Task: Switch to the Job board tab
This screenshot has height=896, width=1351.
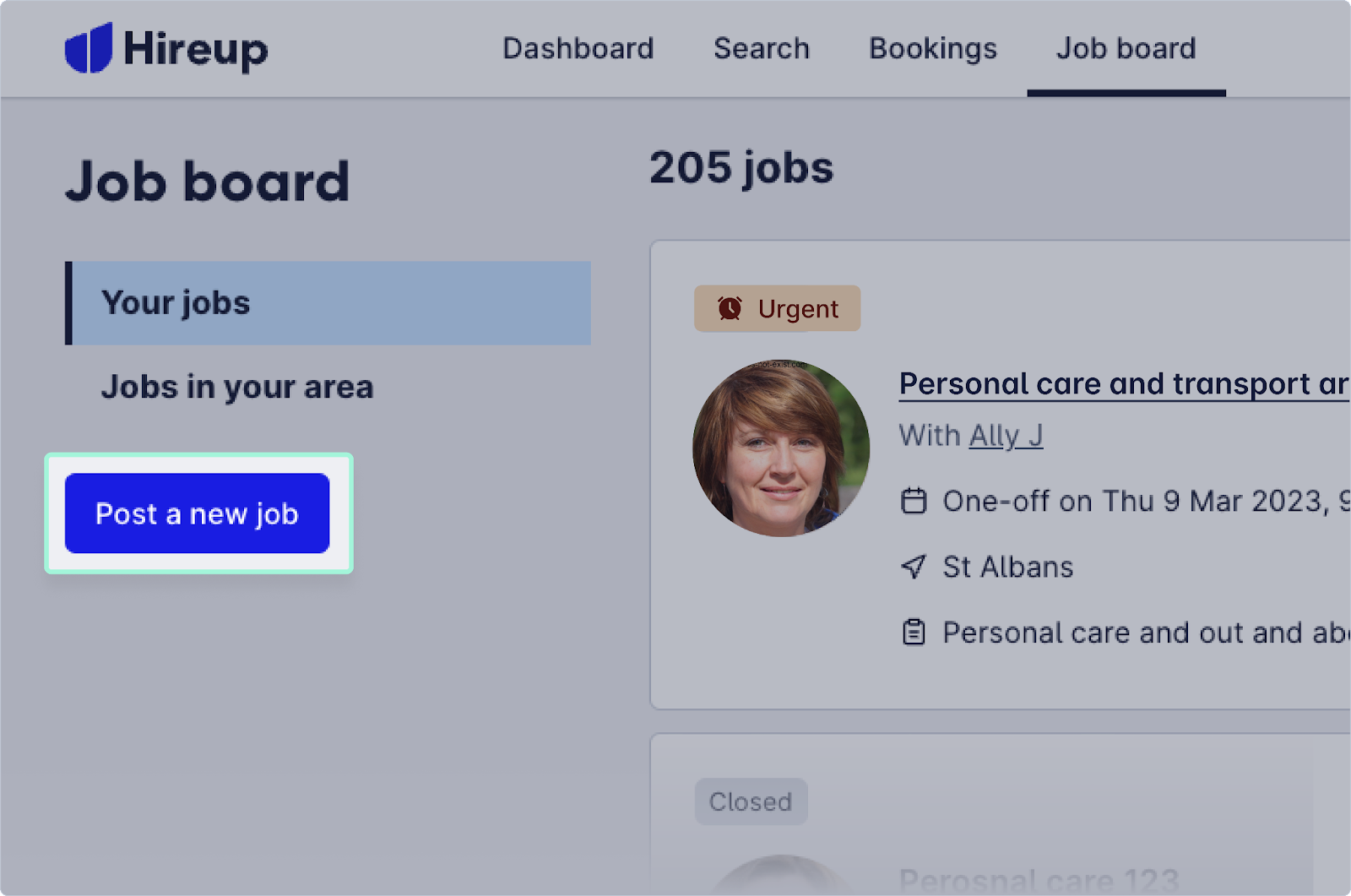Action: [x=1126, y=48]
